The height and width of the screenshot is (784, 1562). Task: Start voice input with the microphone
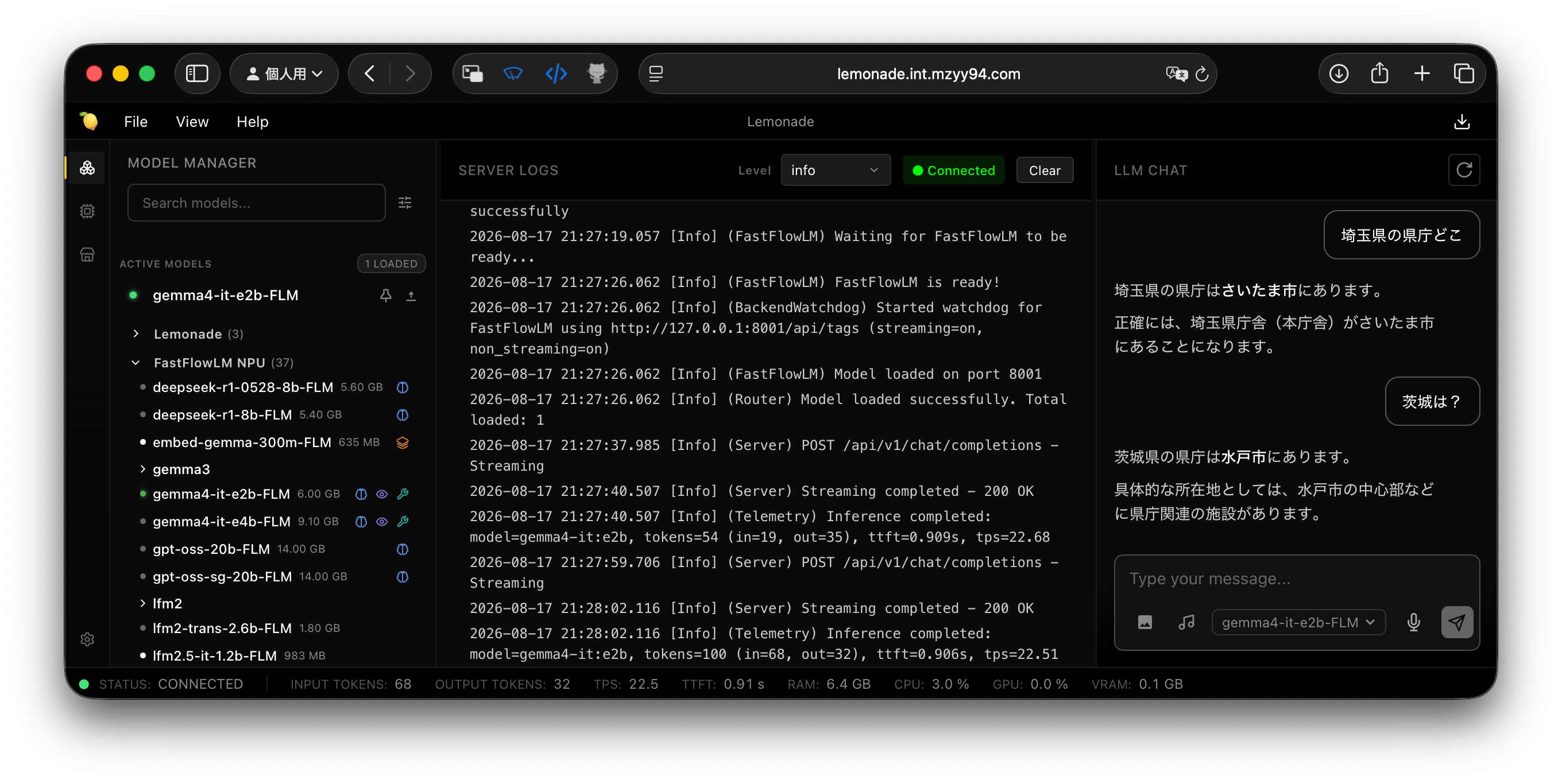[1413, 622]
